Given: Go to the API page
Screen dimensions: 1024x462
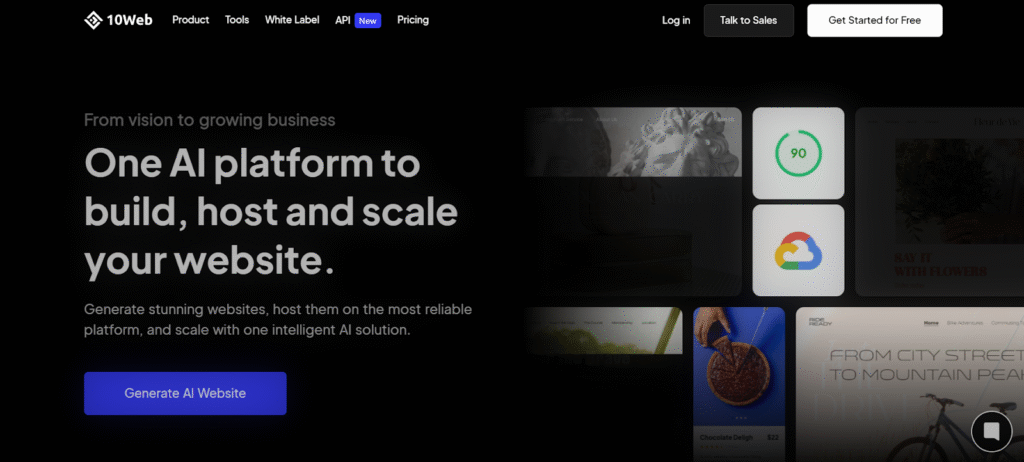Looking at the screenshot, I should (x=343, y=20).
